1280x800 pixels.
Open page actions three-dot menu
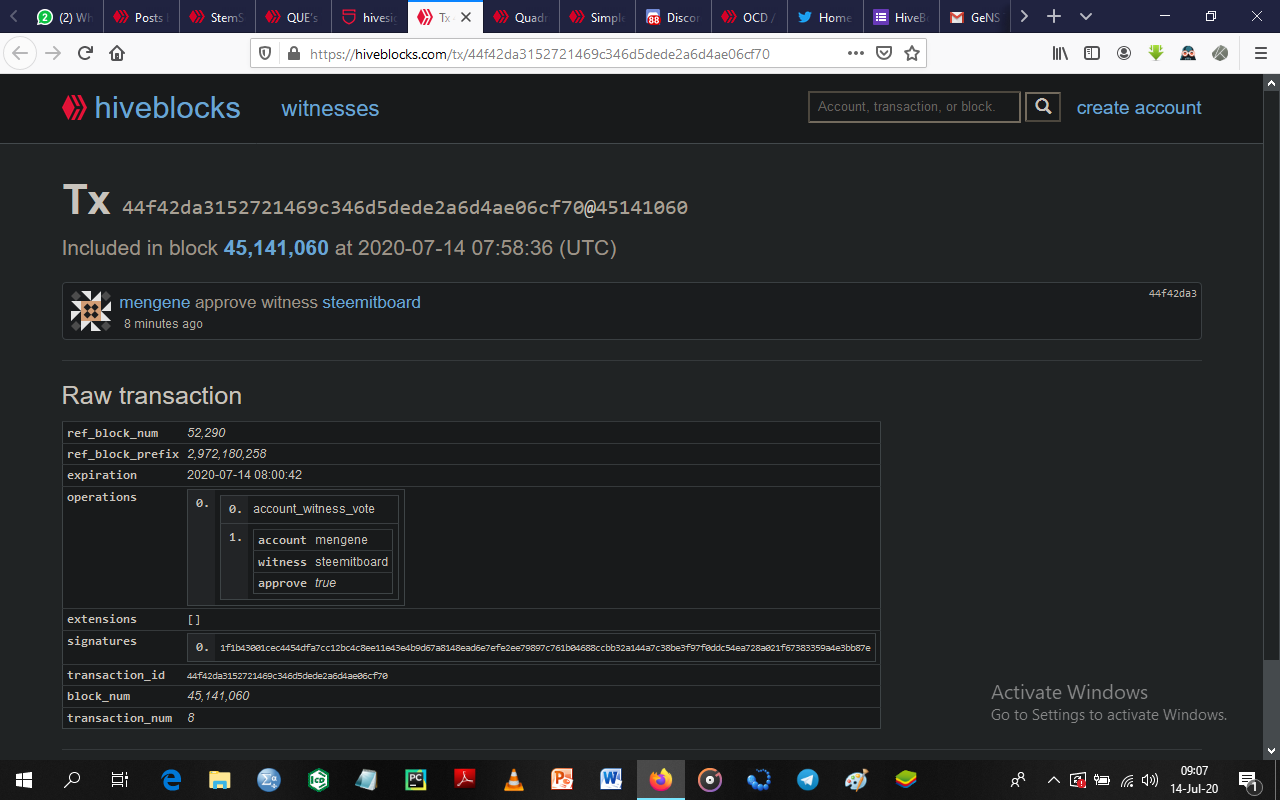(856, 53)
